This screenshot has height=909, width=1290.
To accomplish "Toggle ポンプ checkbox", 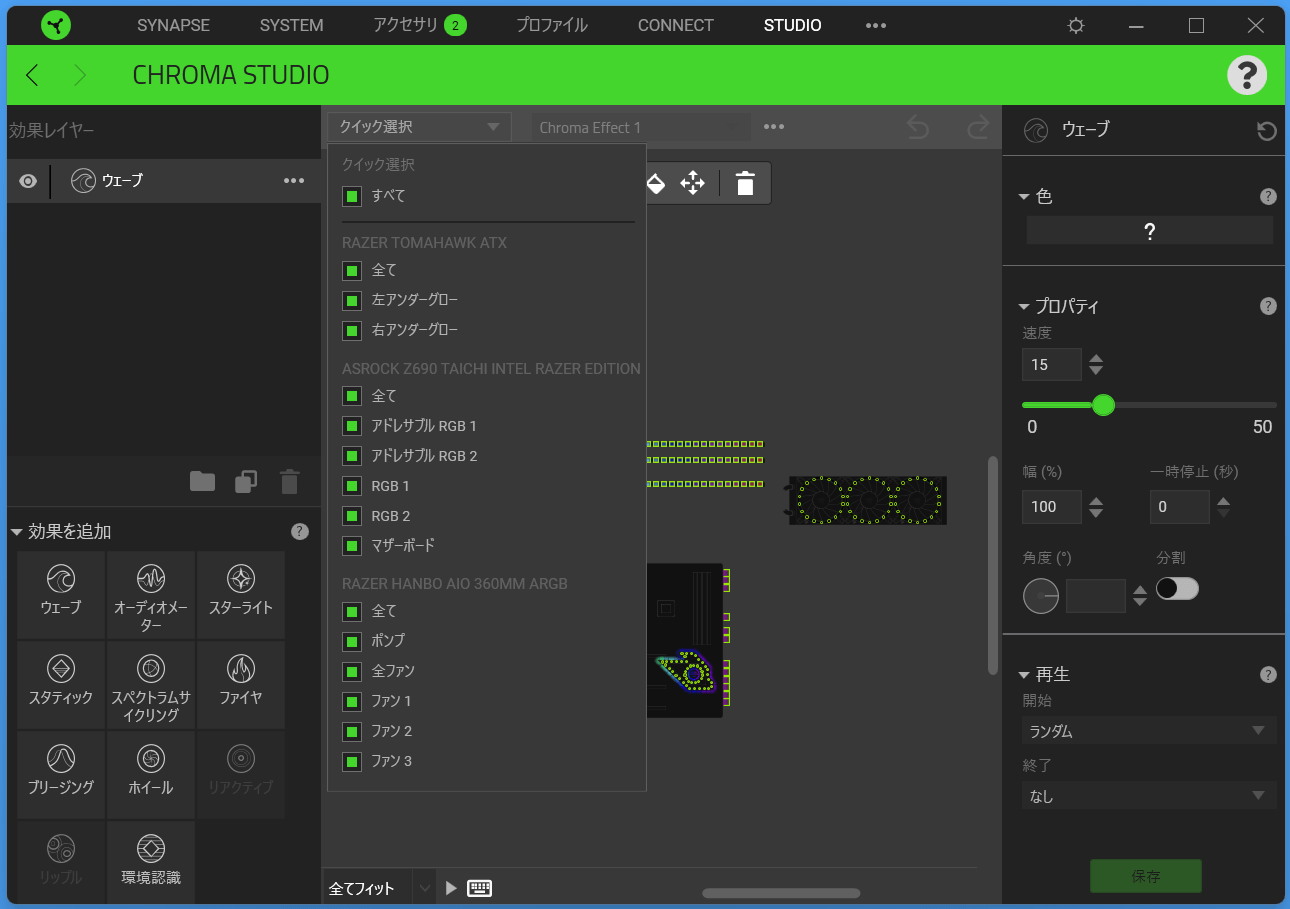I will click(351, 641).
